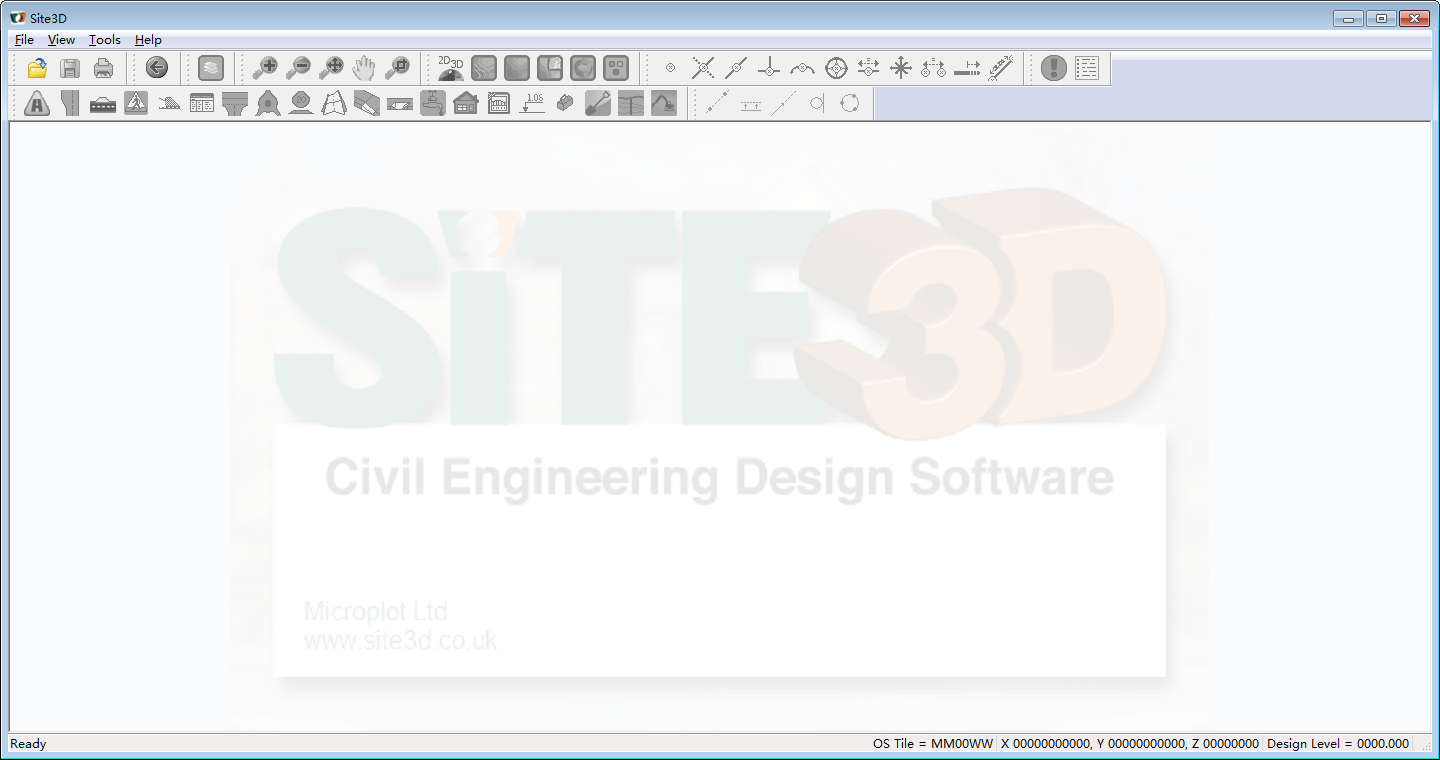Click the pedestrian crossing sign icon
Image resolution: width=1440 pixels, height=760 pixels.
136,103
